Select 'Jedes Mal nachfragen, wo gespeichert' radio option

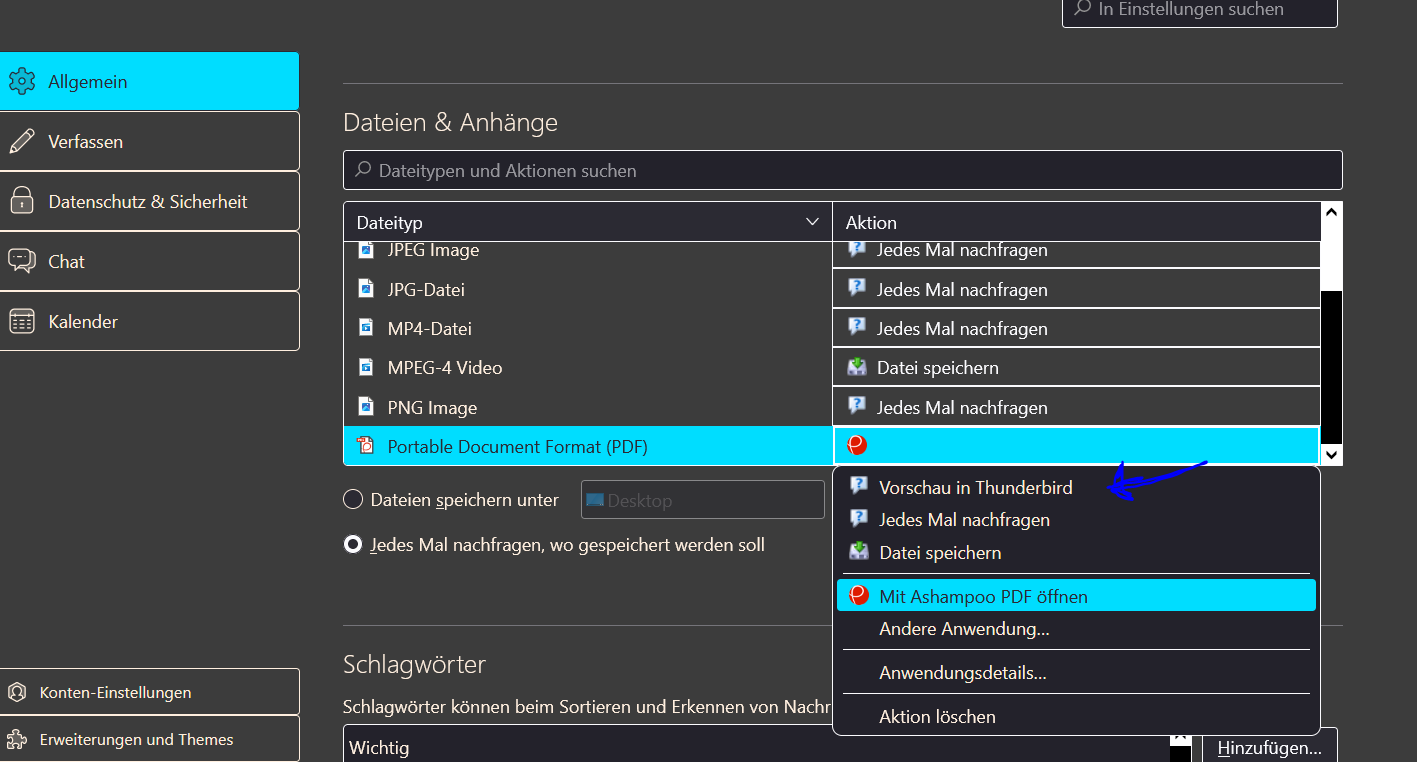tap(353, 545)
